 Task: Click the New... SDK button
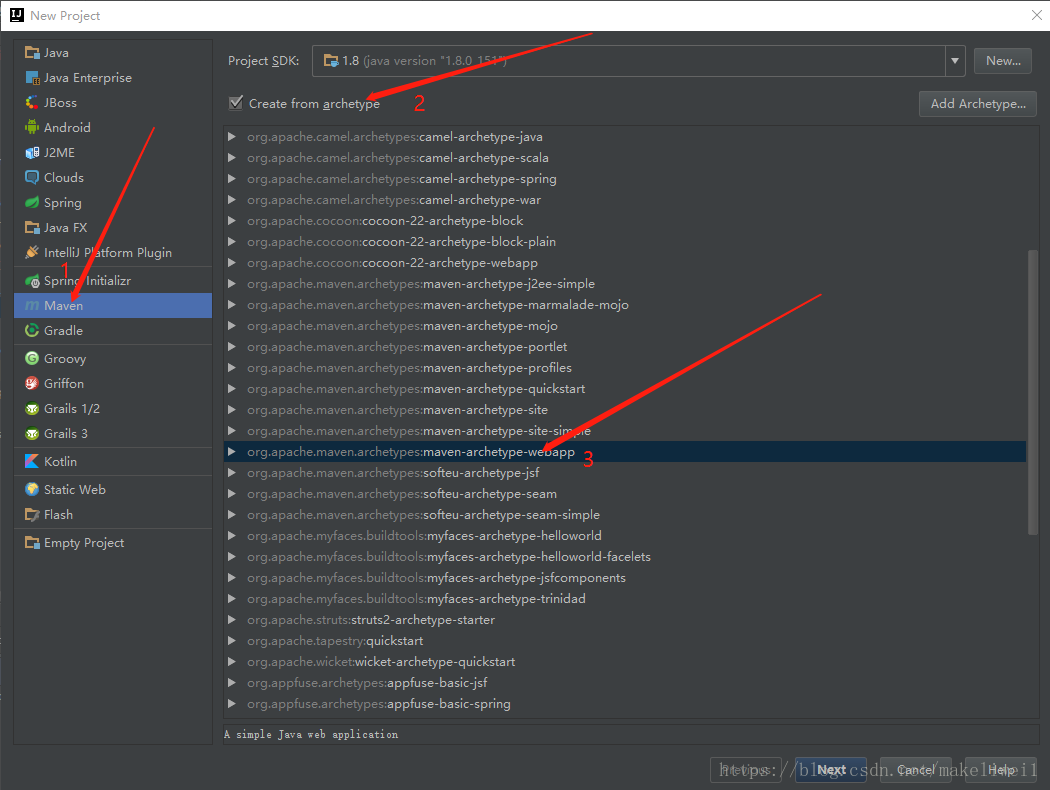[1002, 61]
